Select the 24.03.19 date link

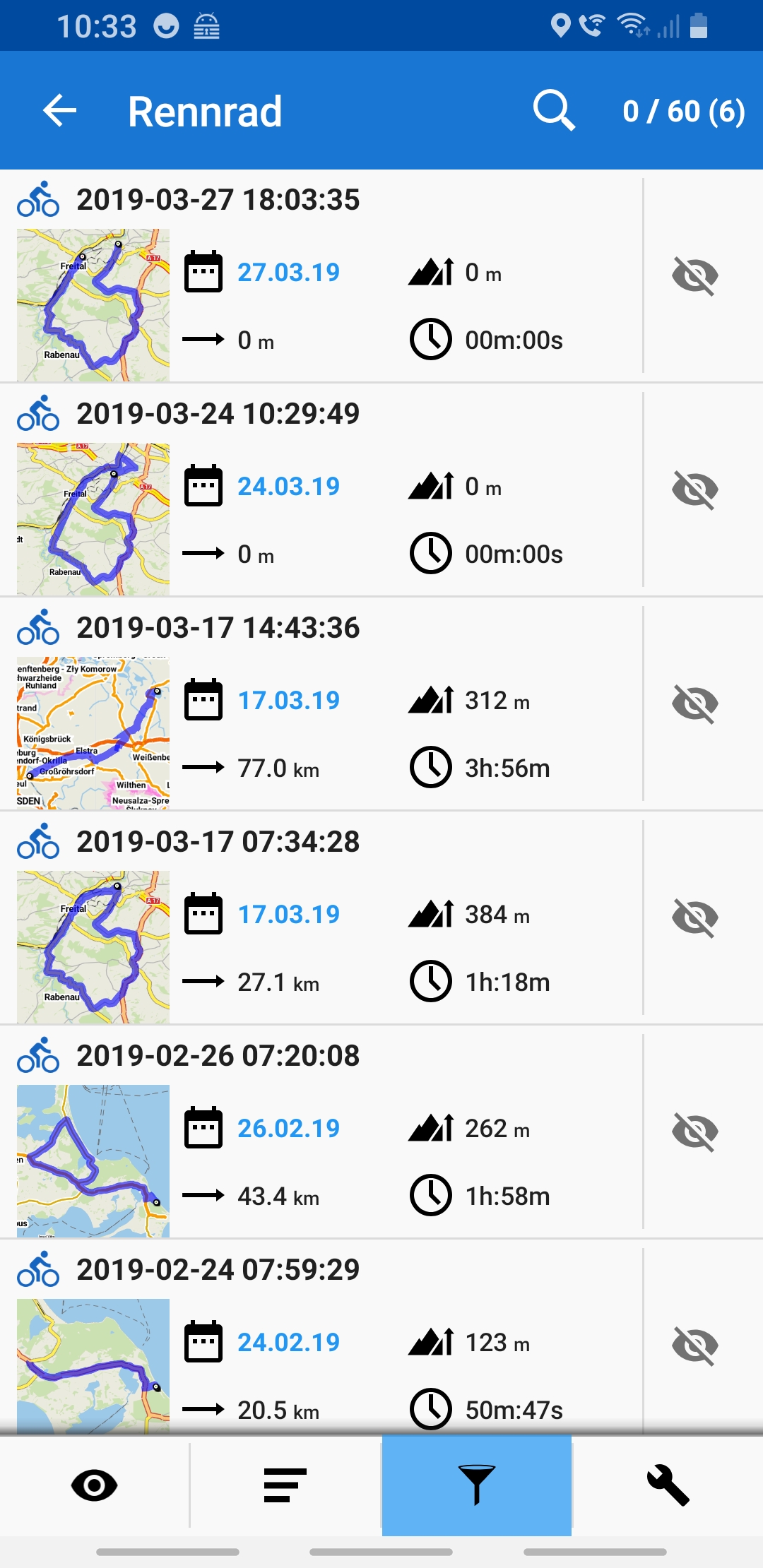(288, 487)
